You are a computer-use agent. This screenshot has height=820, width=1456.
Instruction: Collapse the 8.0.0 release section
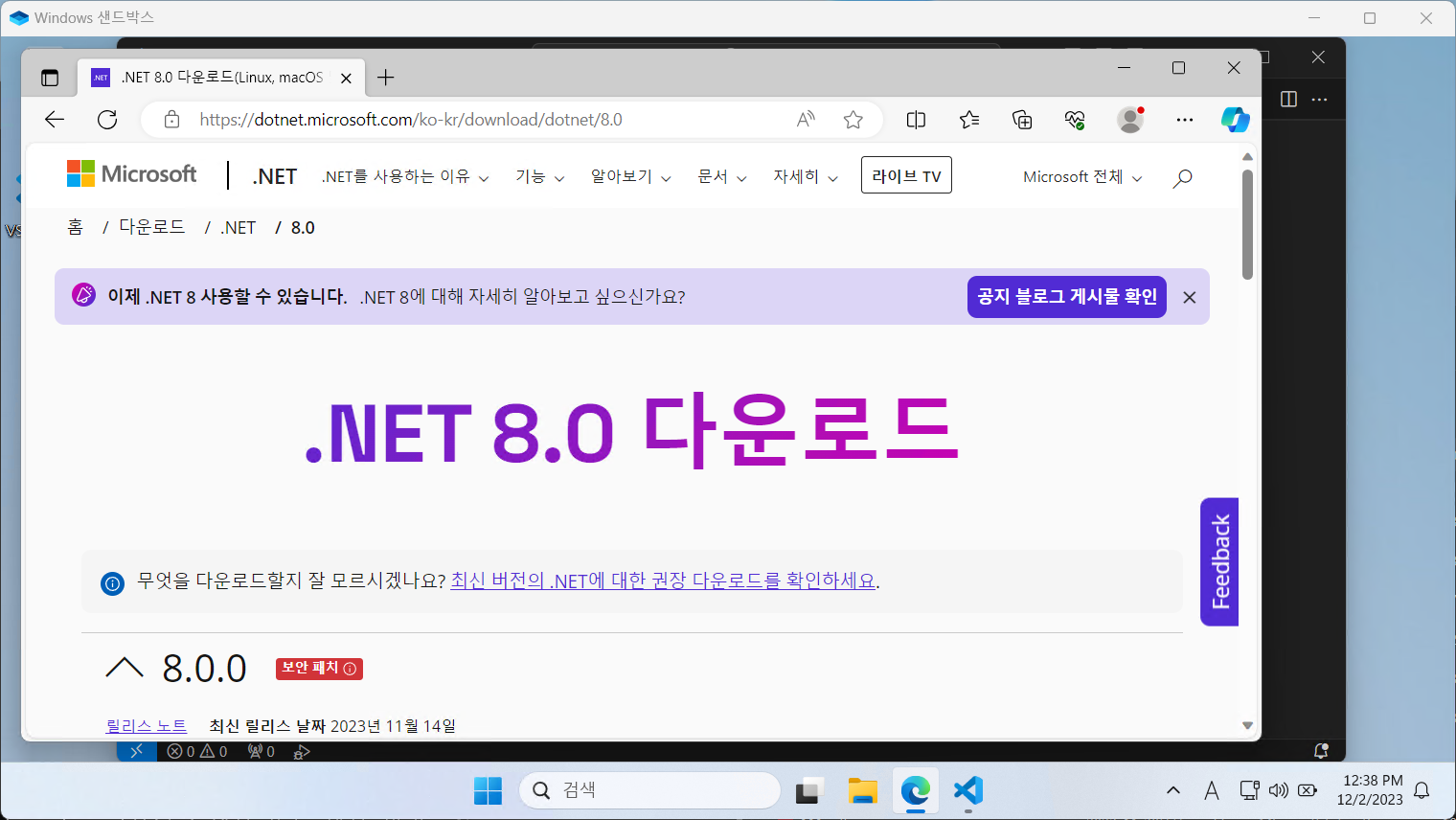tap(125, 669)
